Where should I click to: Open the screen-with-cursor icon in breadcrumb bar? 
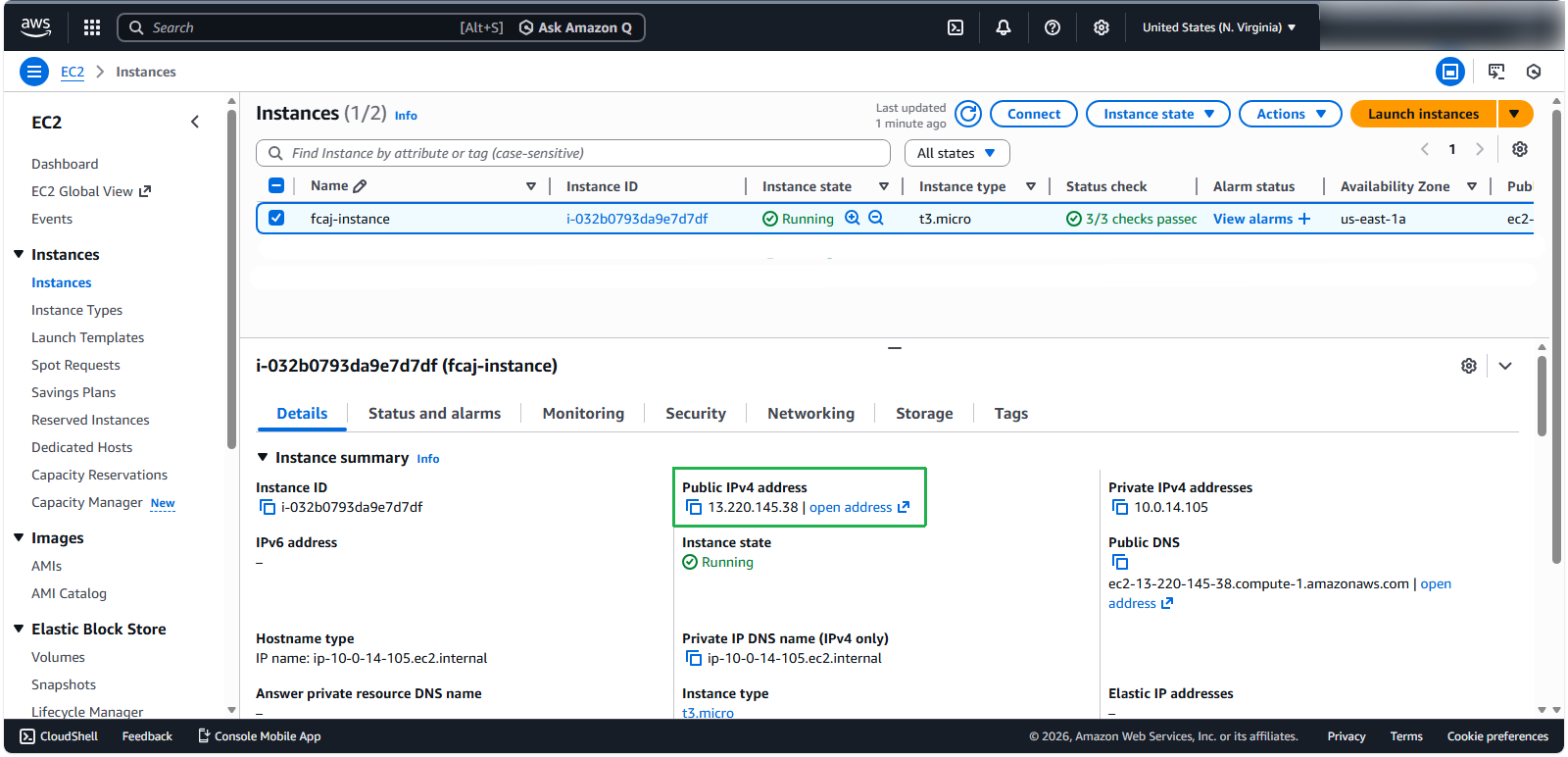click(x=1496, y=72)
